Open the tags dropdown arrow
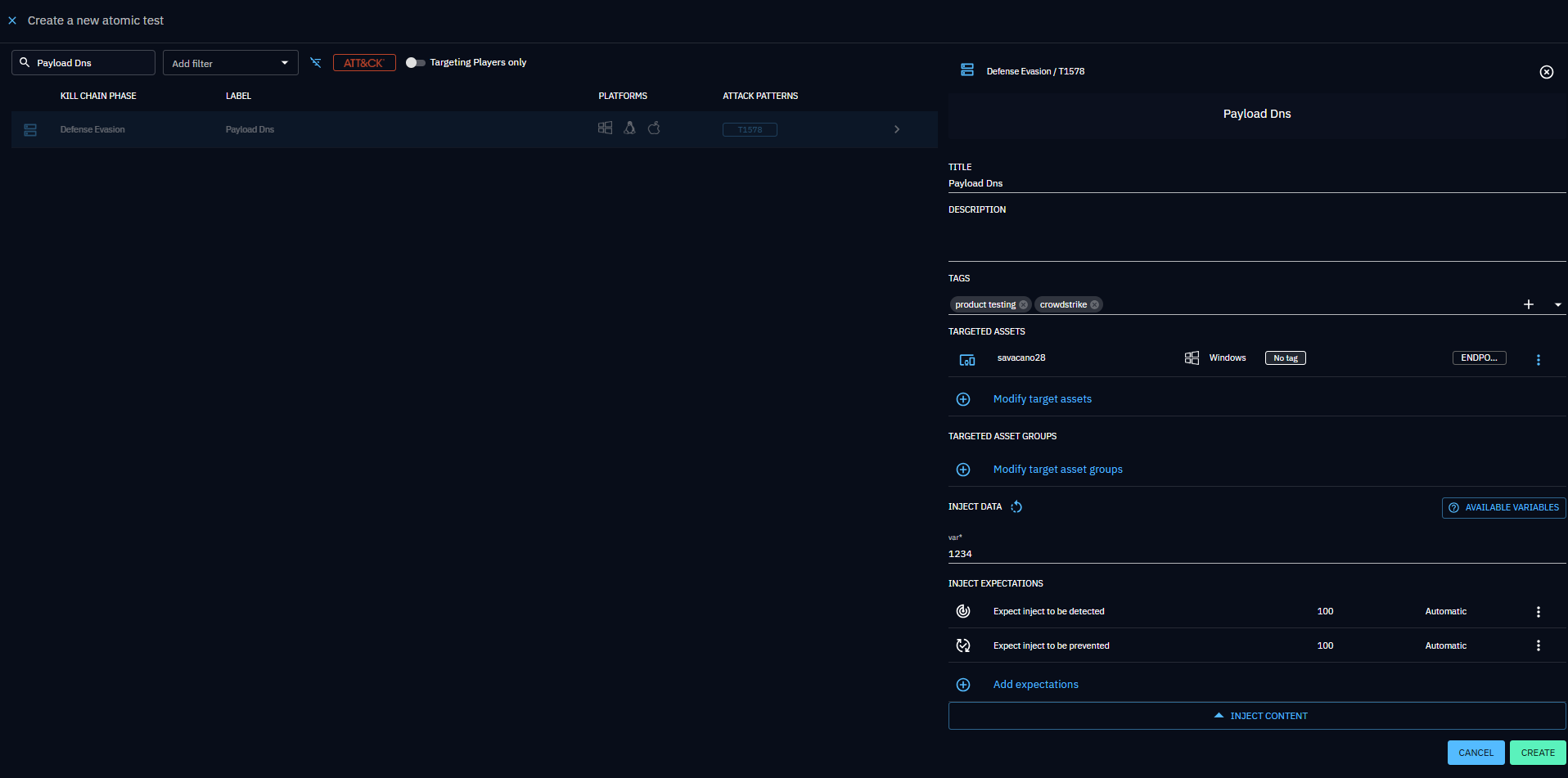1568x778 pixels. [x=1557, y=304]
